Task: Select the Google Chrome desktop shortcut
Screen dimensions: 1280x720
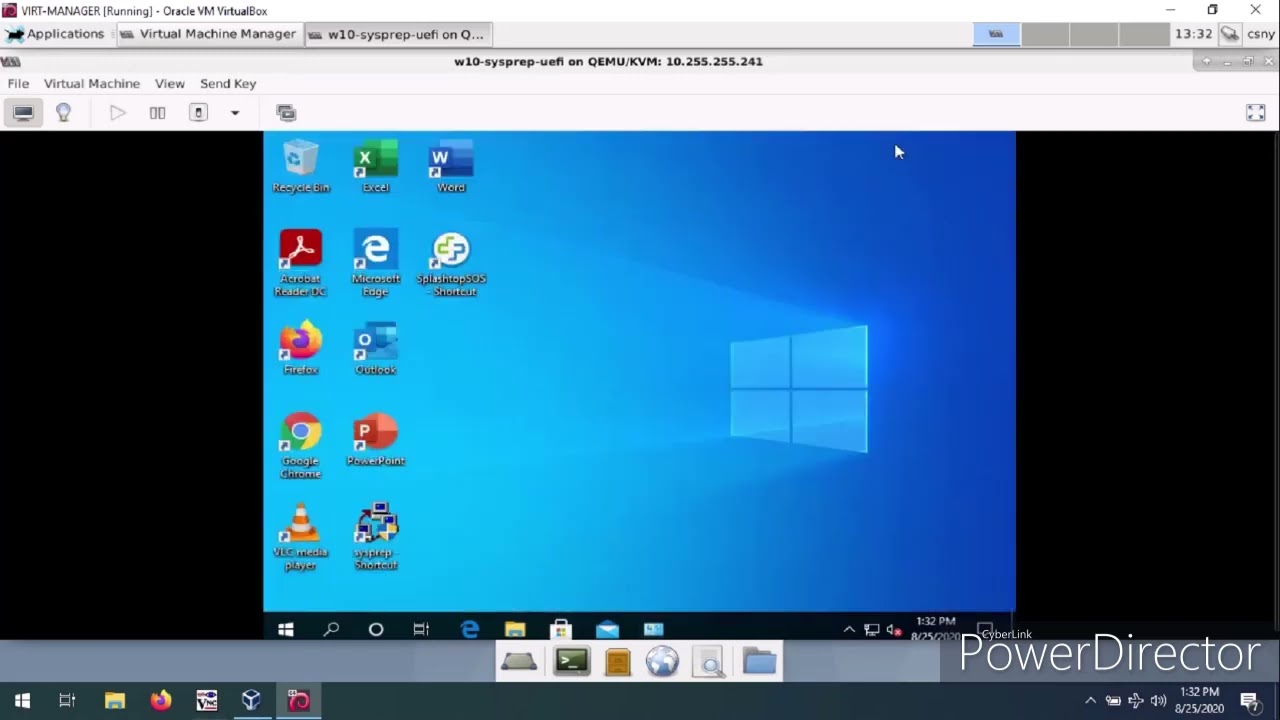Action: click(x=301, y=445)
